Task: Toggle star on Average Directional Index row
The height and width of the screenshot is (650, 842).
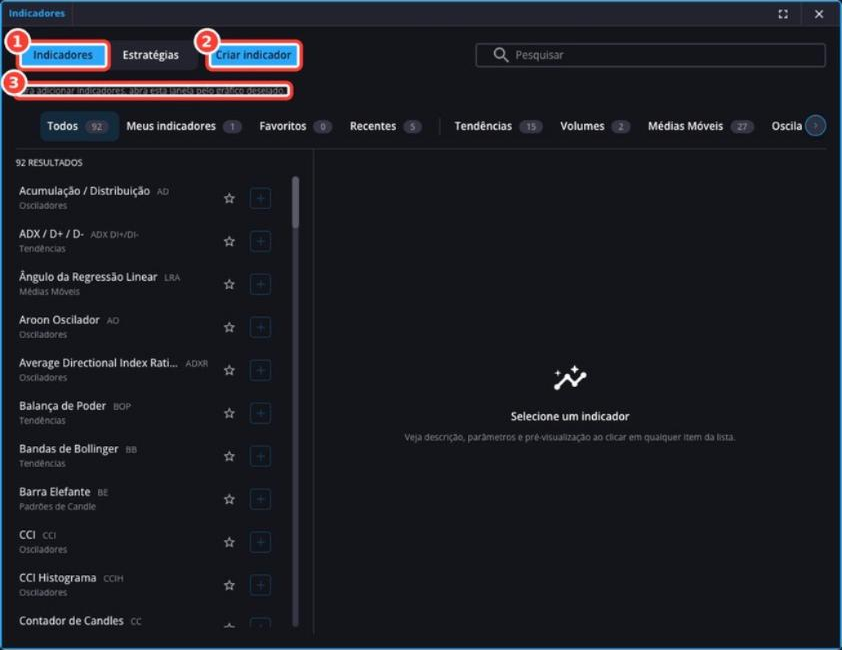Action: pos(229,370)
